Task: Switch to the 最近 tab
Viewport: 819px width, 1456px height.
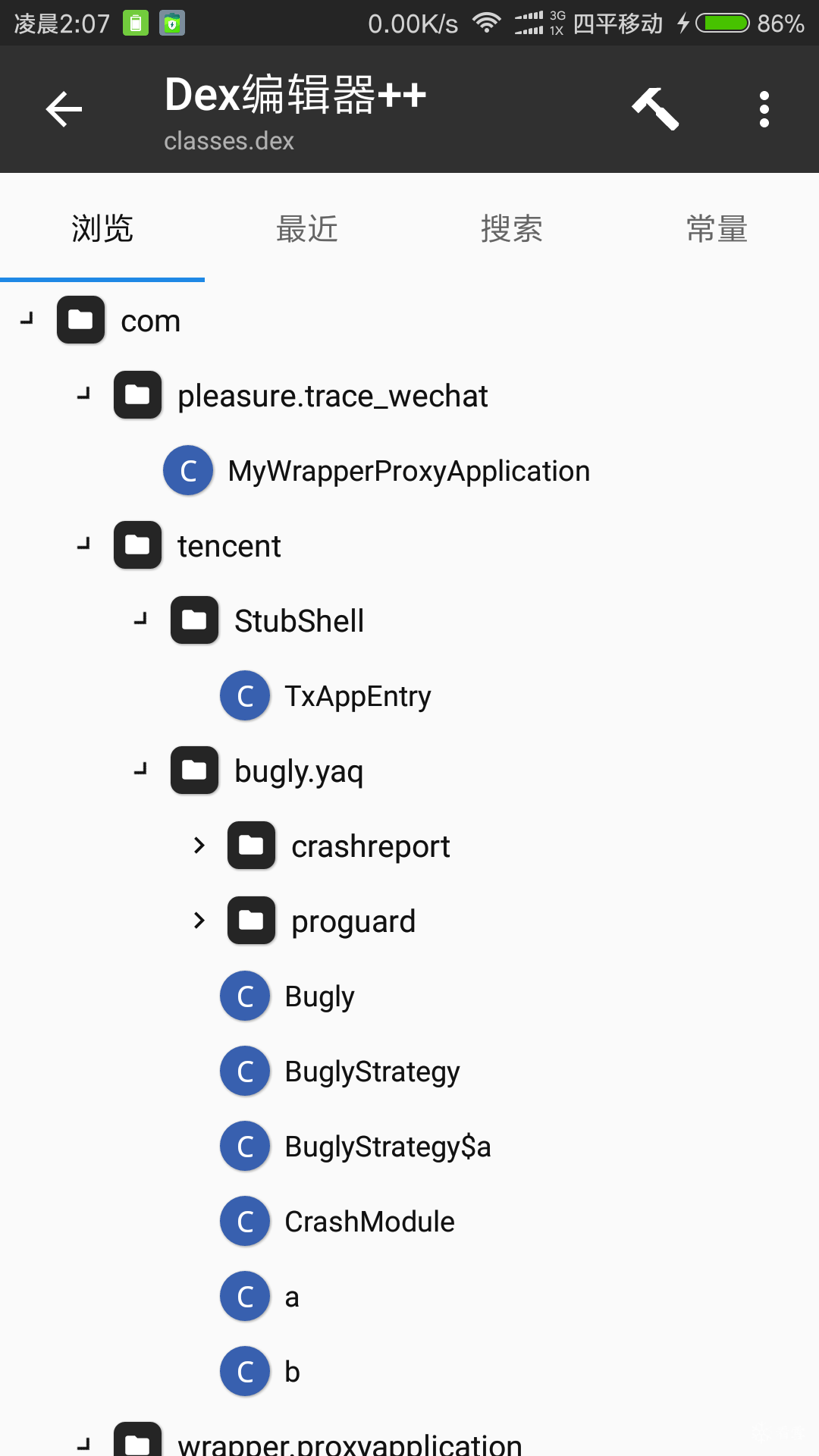Action: pos(306,228)
